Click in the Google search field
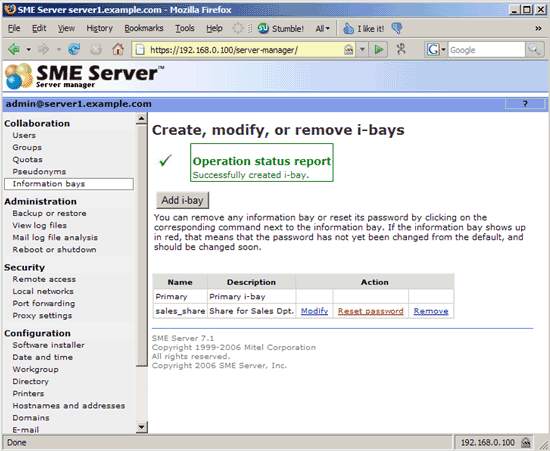 click(487, 49)
